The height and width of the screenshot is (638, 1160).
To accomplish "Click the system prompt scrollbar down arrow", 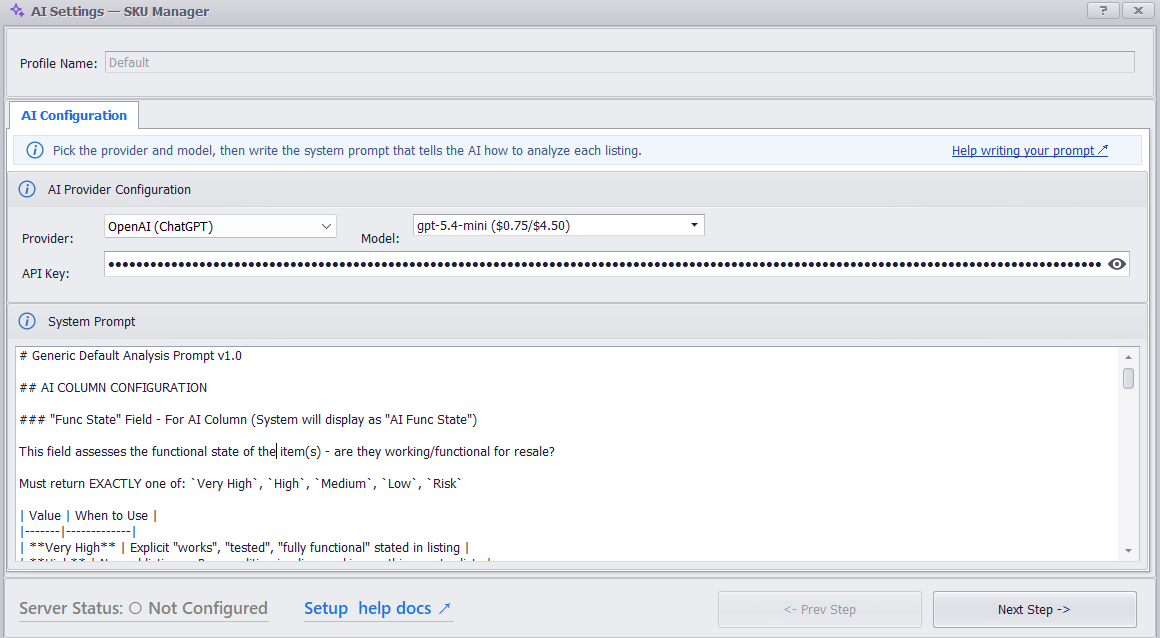I will tap(1128, 551).
